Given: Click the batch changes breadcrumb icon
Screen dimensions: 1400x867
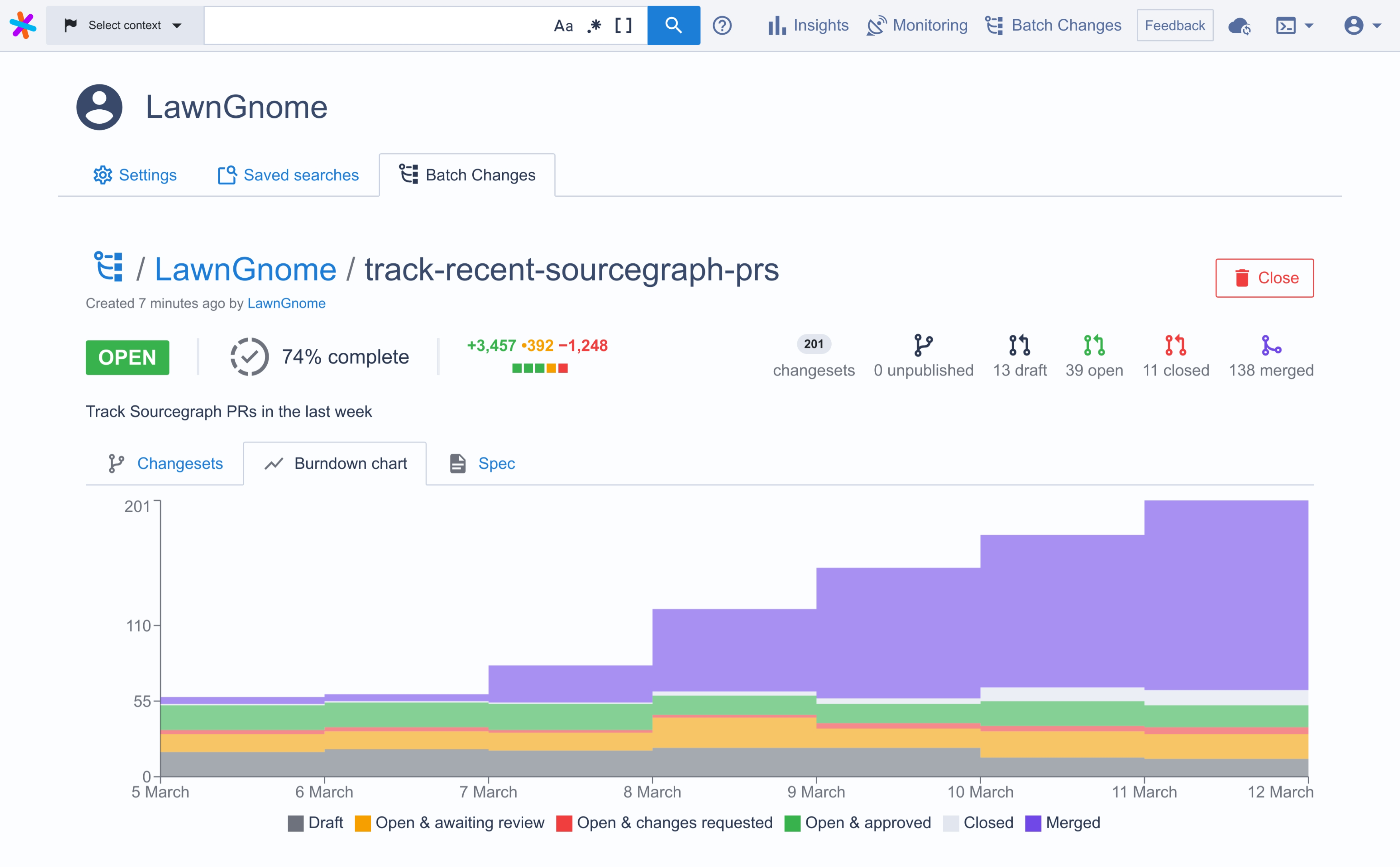Looking at the screenshot, I should tap(109, 267).
